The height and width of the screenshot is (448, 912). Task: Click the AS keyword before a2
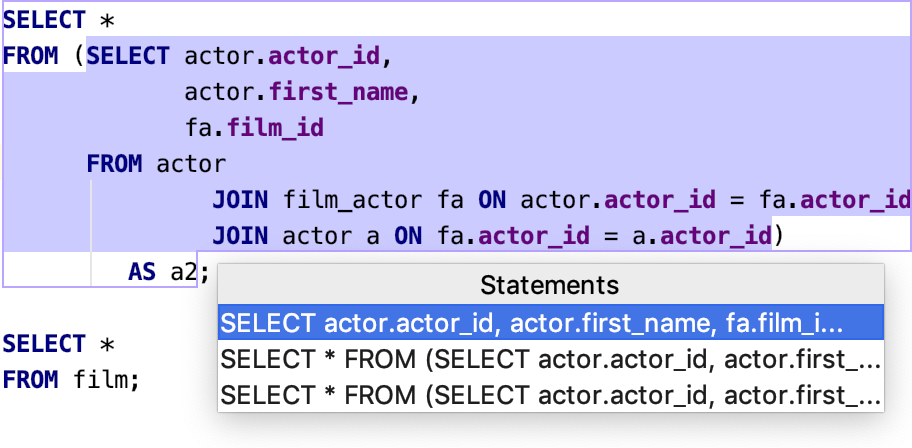(x=142, y=271)
